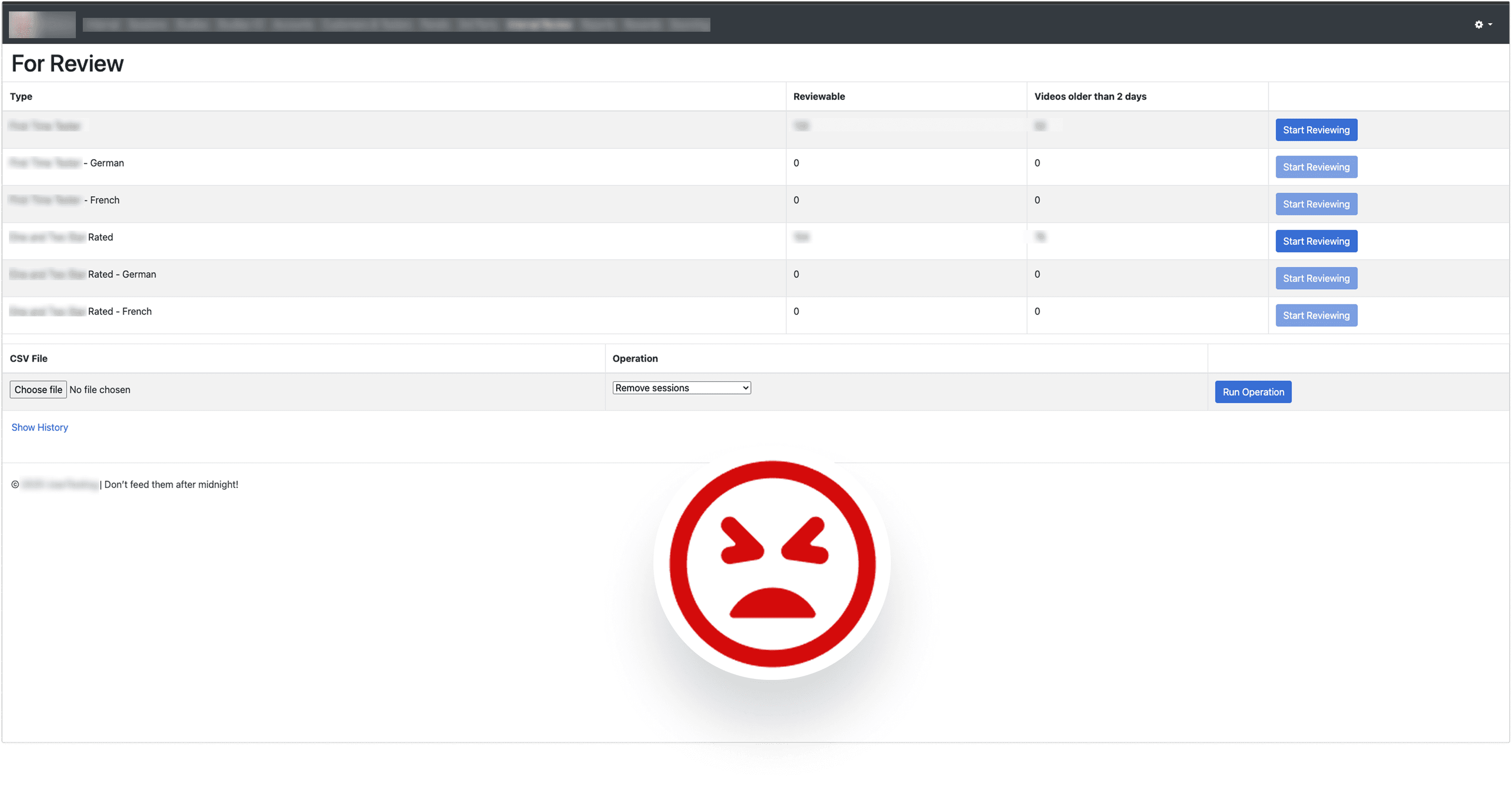Click the first navigation item beside the logo
Image resolution: width=1512 pixels, height=788 pixels.
coord(102,25)
